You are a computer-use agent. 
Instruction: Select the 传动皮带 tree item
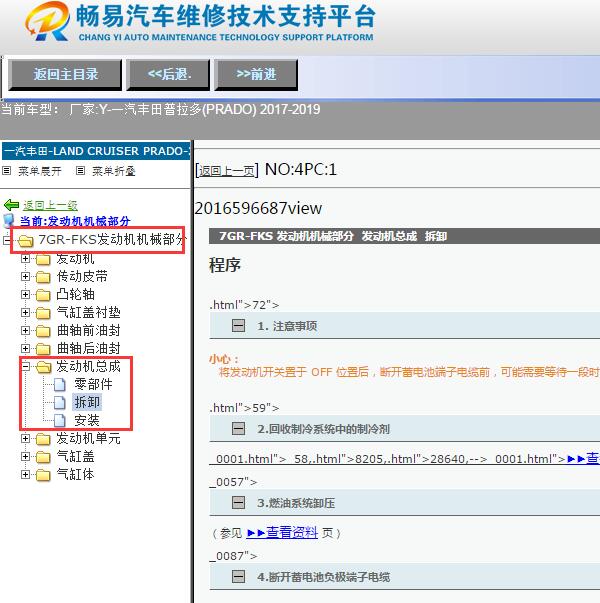click(82, 276)
